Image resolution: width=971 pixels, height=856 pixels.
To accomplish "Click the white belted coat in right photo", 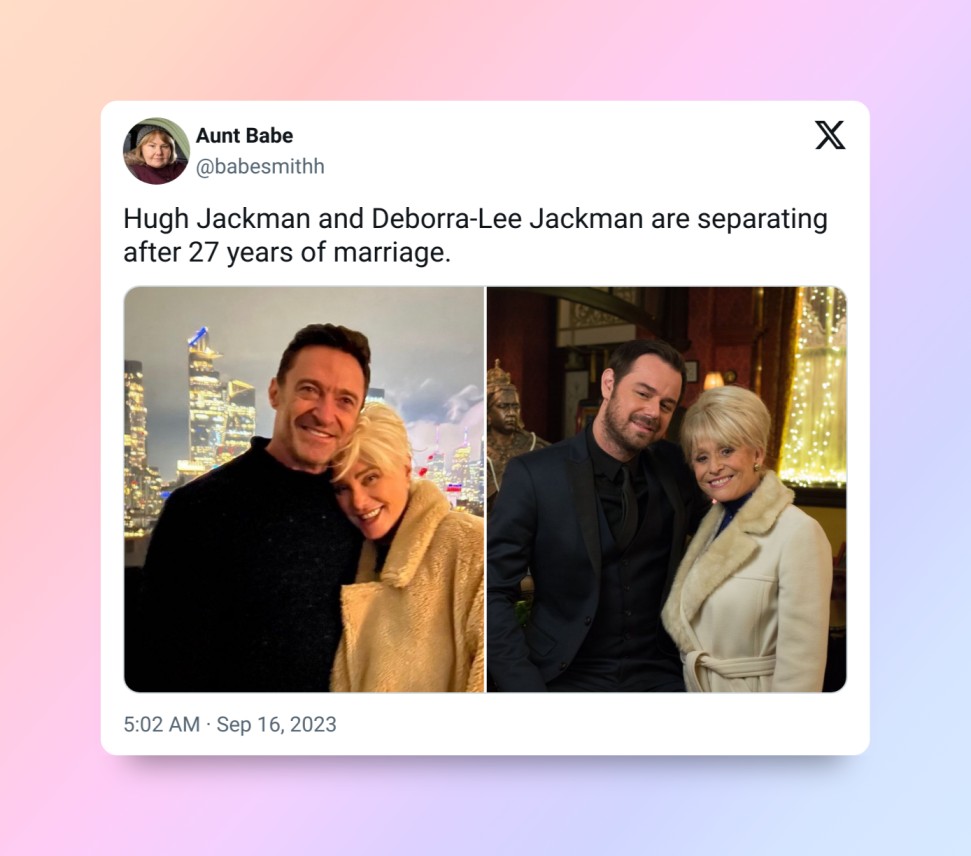I will coord(746,588).
